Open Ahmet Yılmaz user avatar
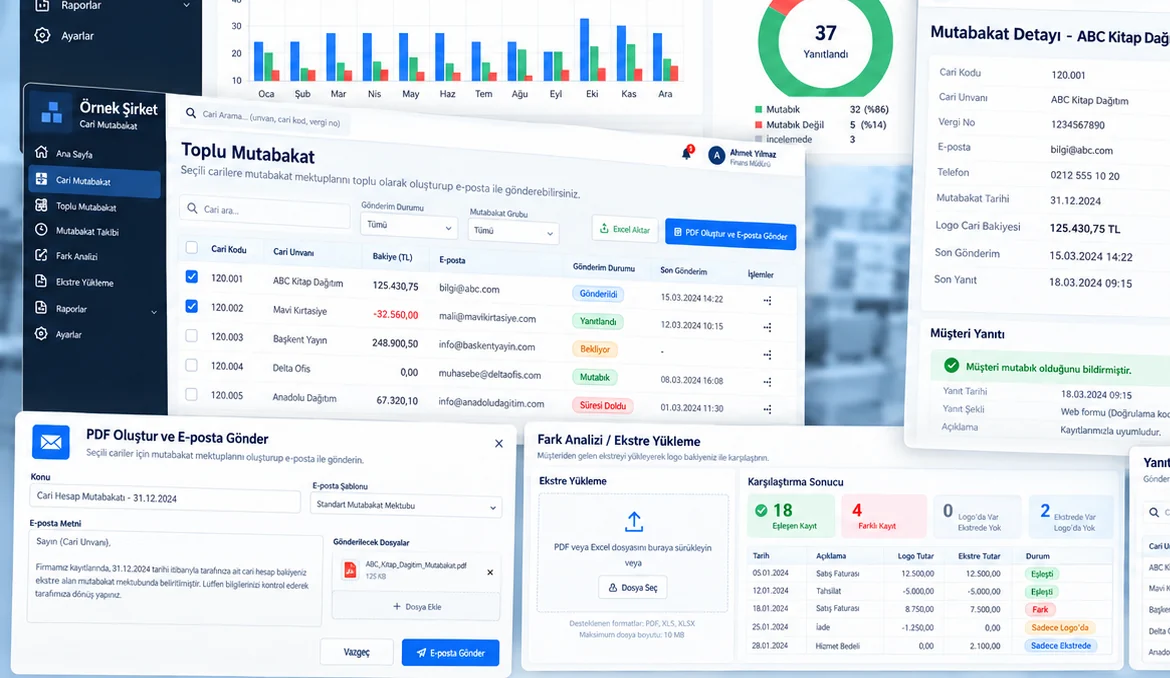1170x678 pixels. tap(716, 155)
